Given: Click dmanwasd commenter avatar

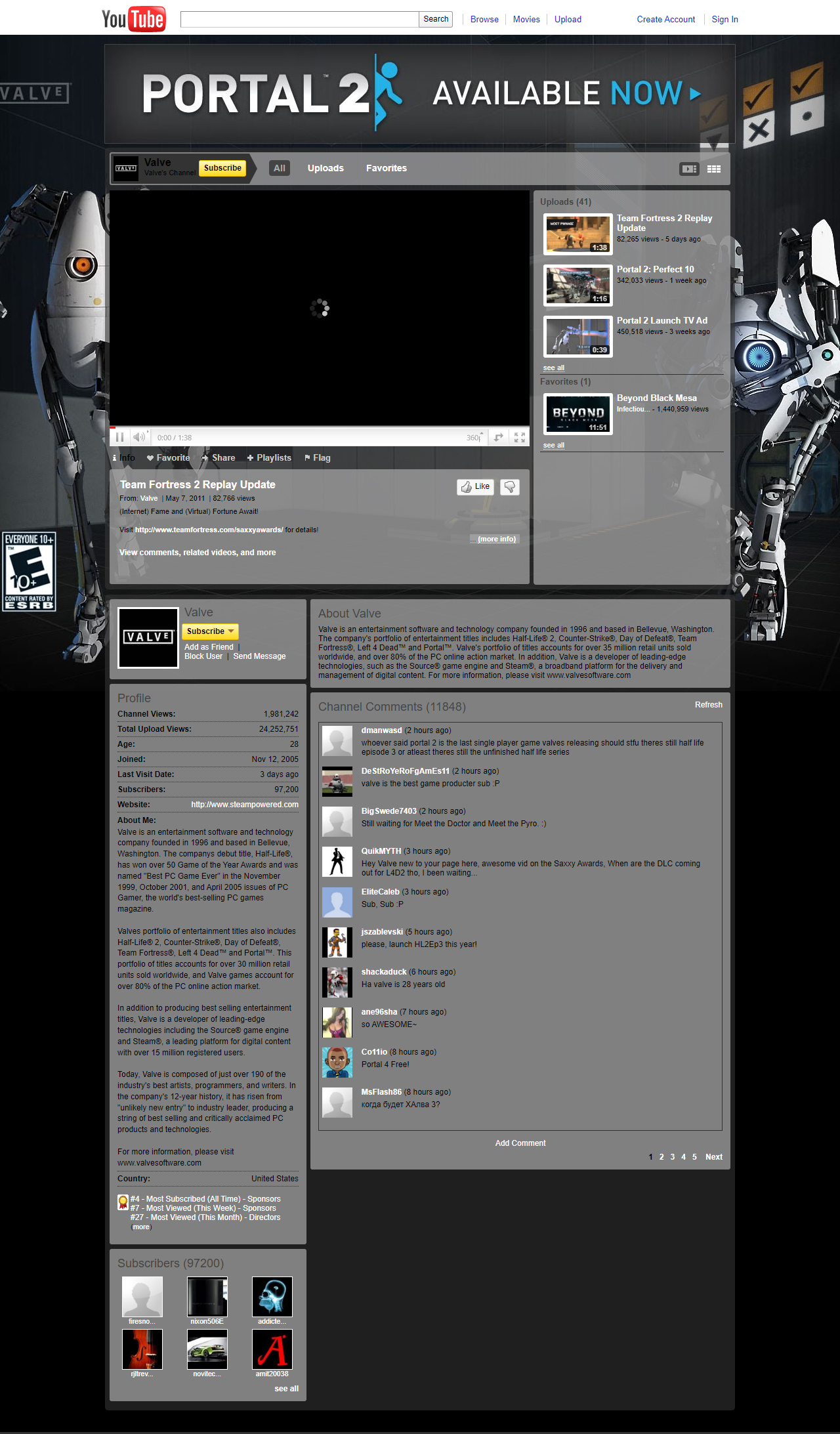Looking at the screenshot, I should (x=337, y=742).
